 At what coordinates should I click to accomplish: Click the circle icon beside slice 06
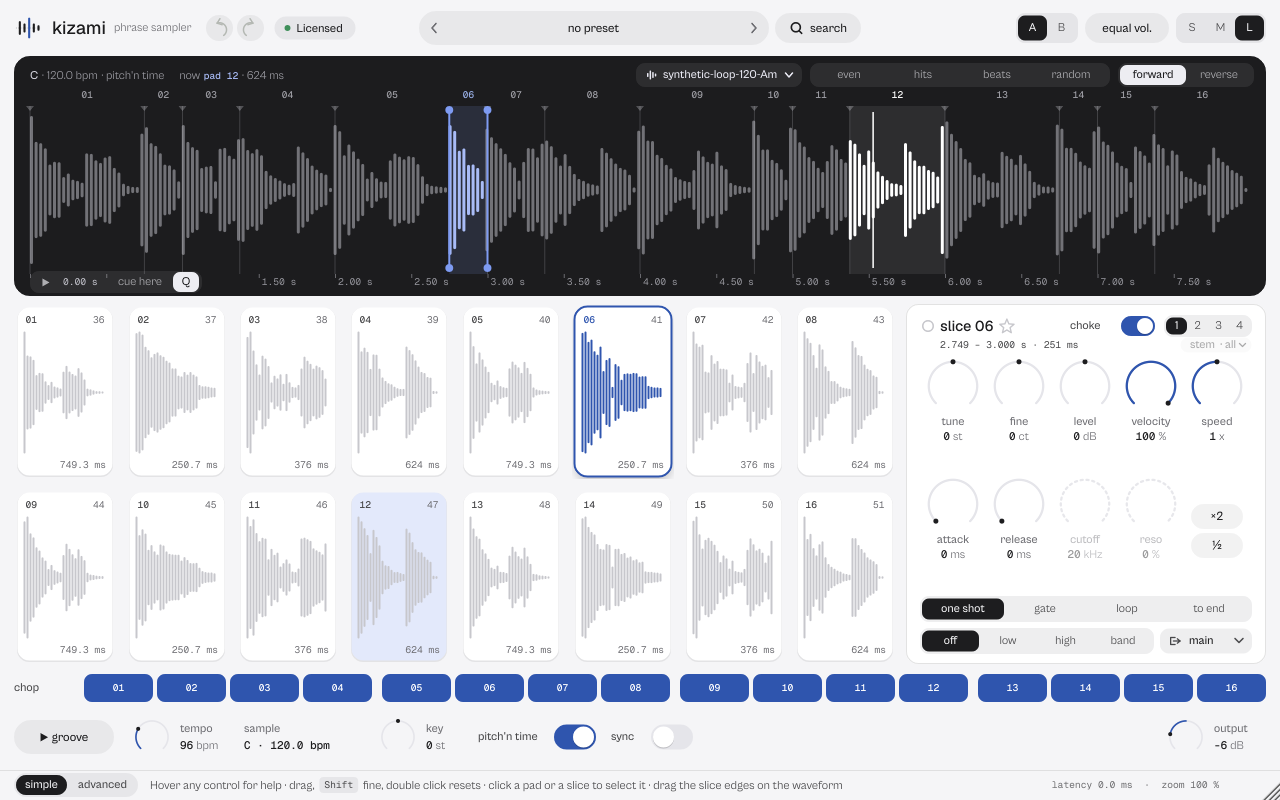(x=927, y=326)
